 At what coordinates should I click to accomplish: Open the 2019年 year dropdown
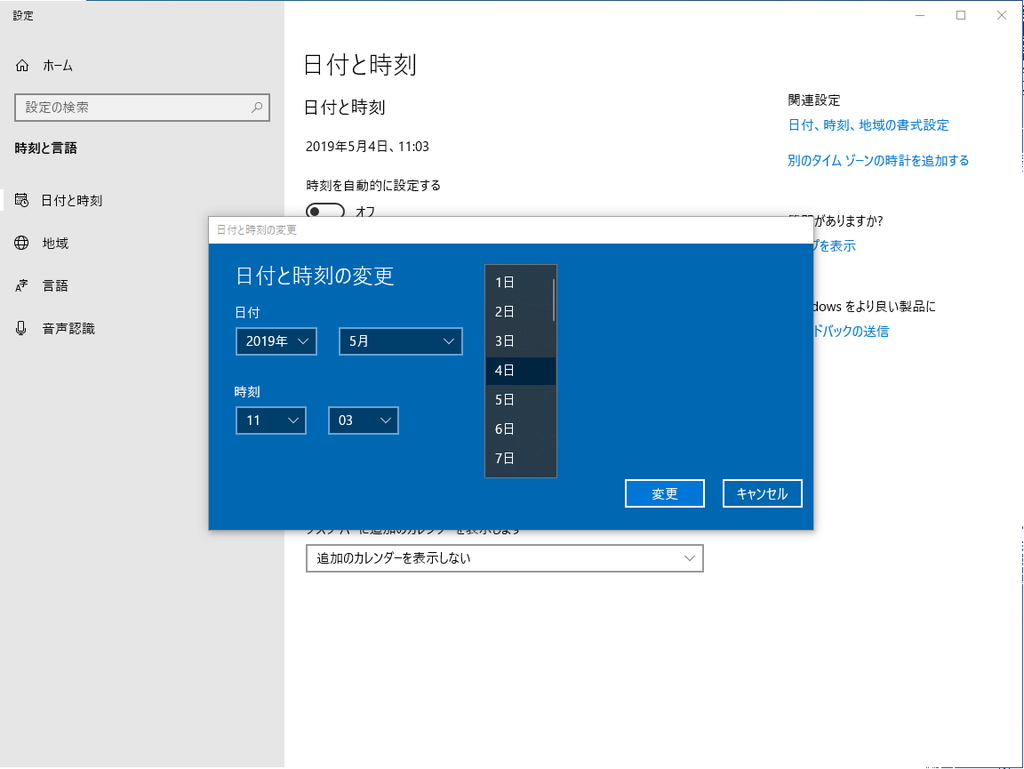coord(276,341)
